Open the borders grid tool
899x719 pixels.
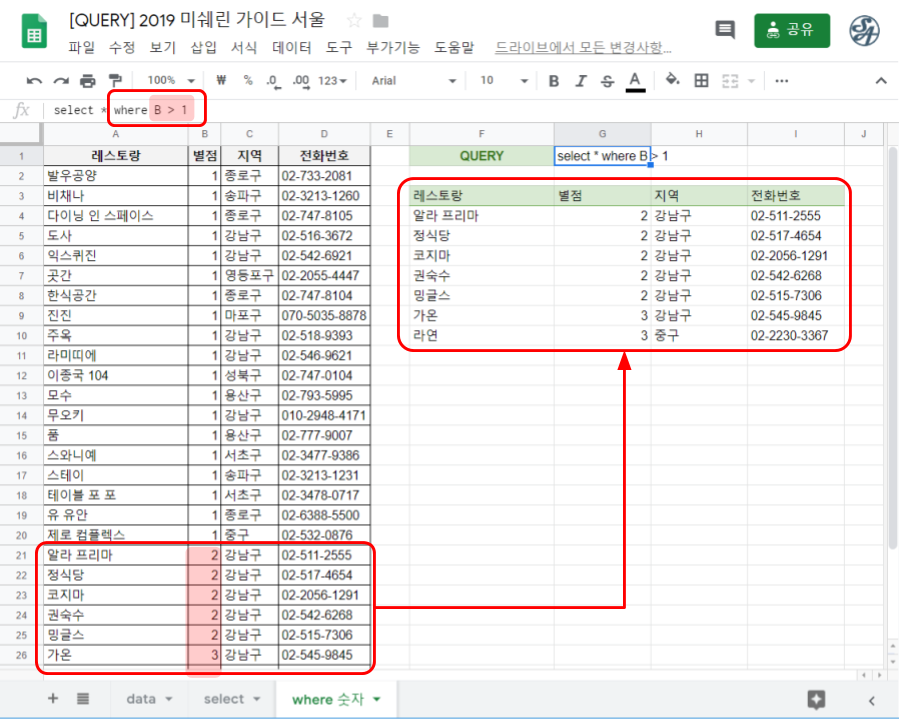[701, 81]
